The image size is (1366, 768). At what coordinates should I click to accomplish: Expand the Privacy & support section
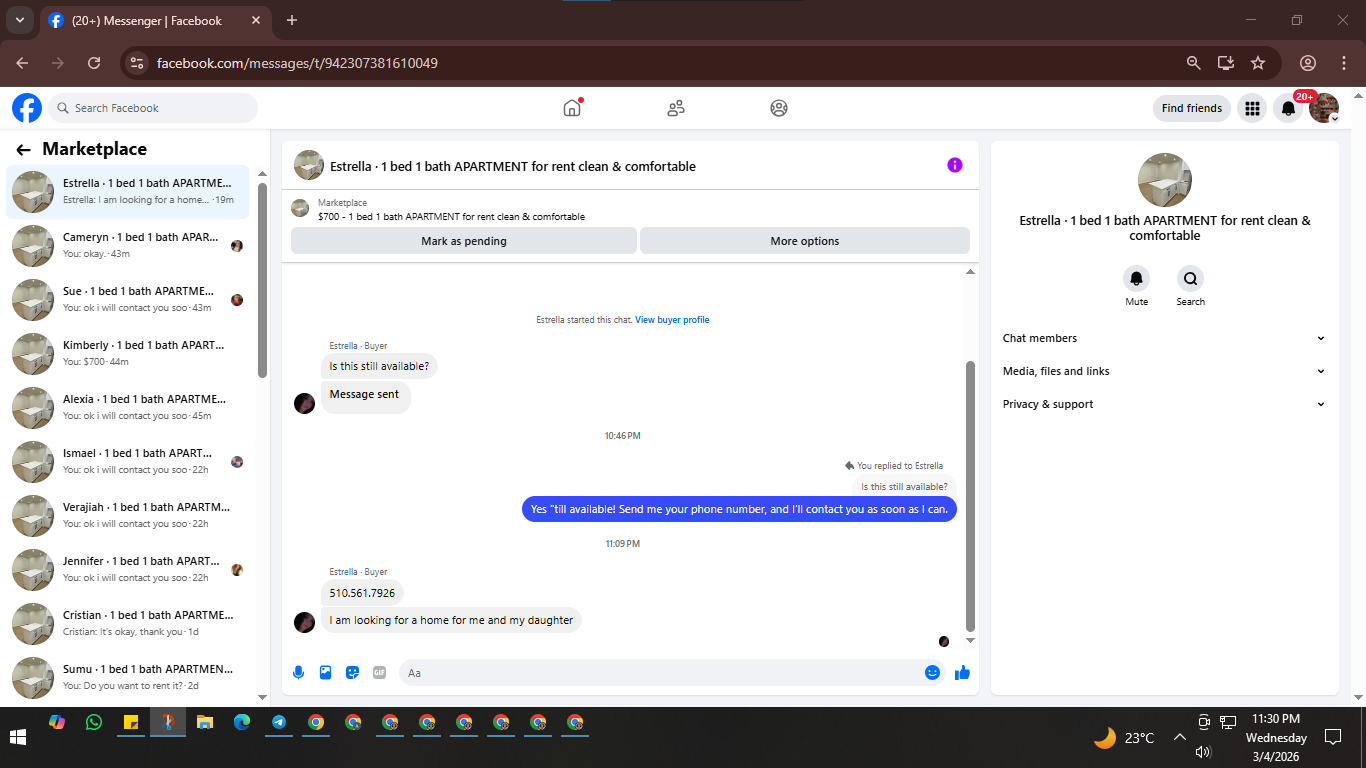click(x=1164, y=404)
